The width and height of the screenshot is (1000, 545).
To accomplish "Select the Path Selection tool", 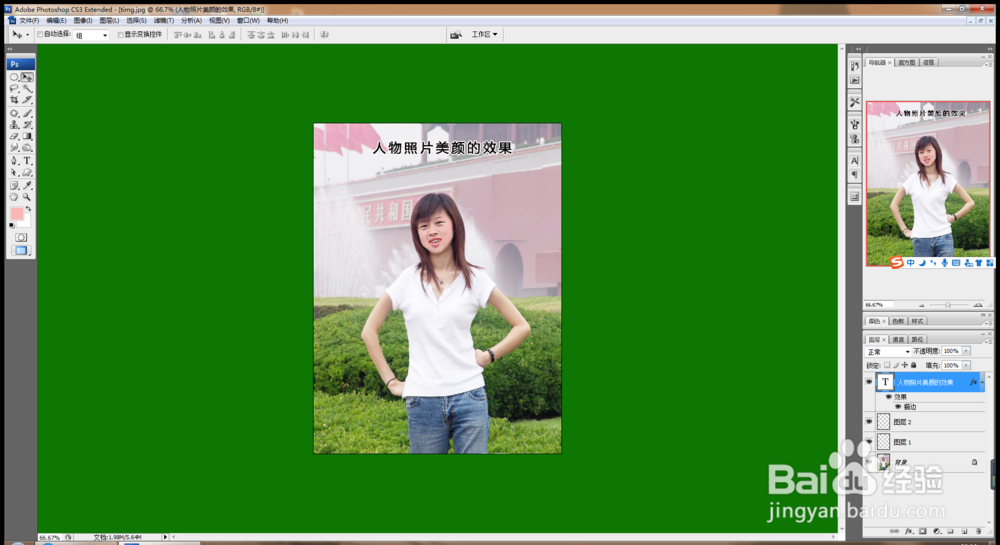I will [x=14, y=172].
